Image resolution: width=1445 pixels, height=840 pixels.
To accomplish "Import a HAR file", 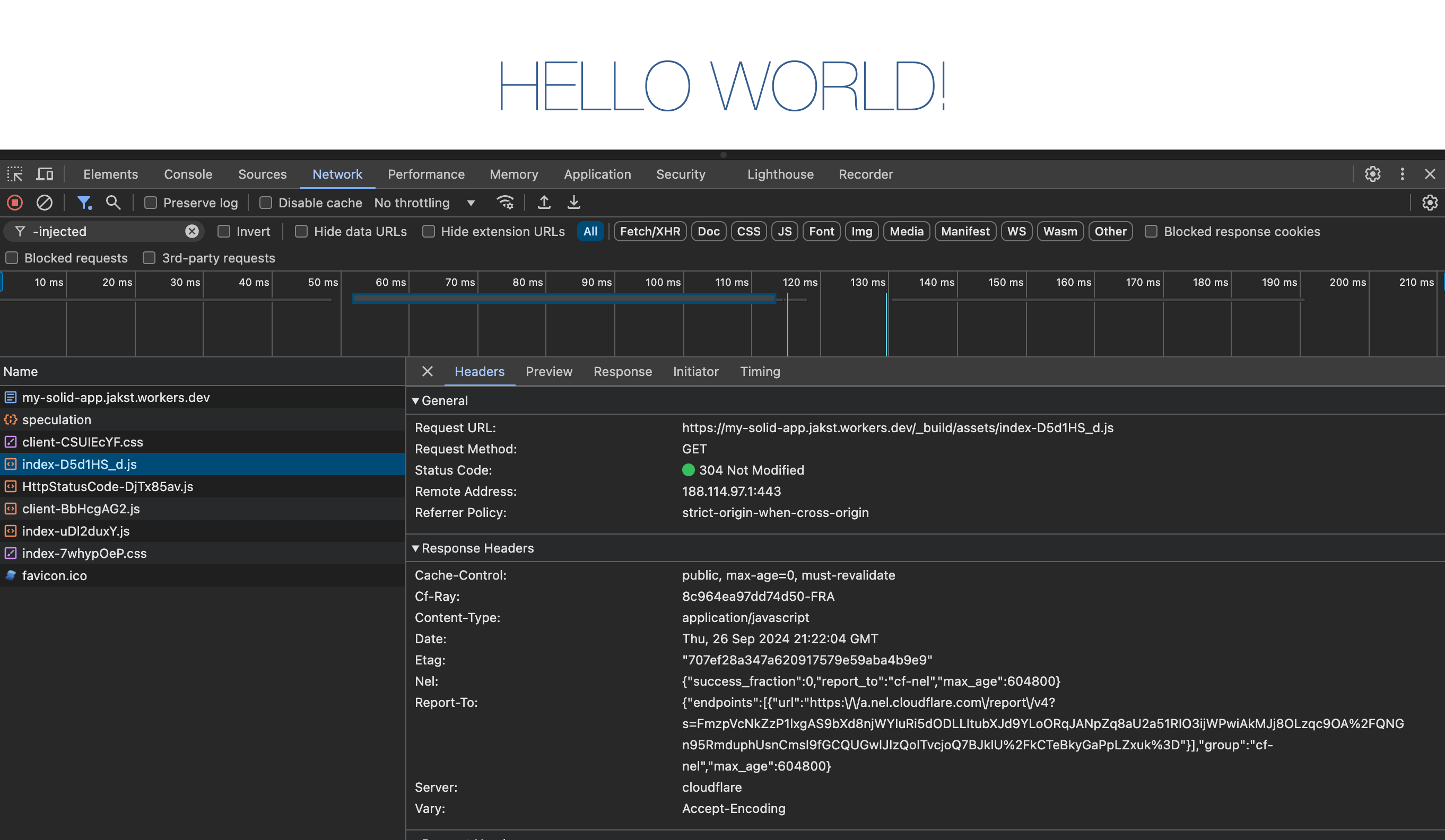I will coord(544,203).
